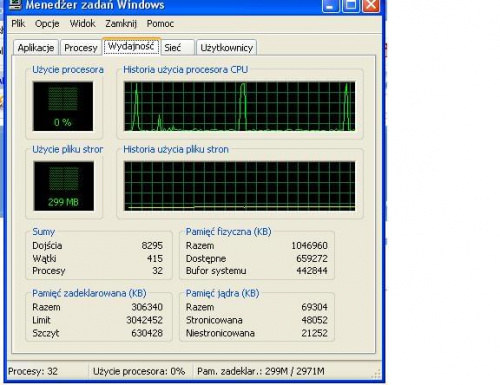Click the page file usage history graph
Image resolution: width=500 pixels, height=385 pixels.
[239, 186]
